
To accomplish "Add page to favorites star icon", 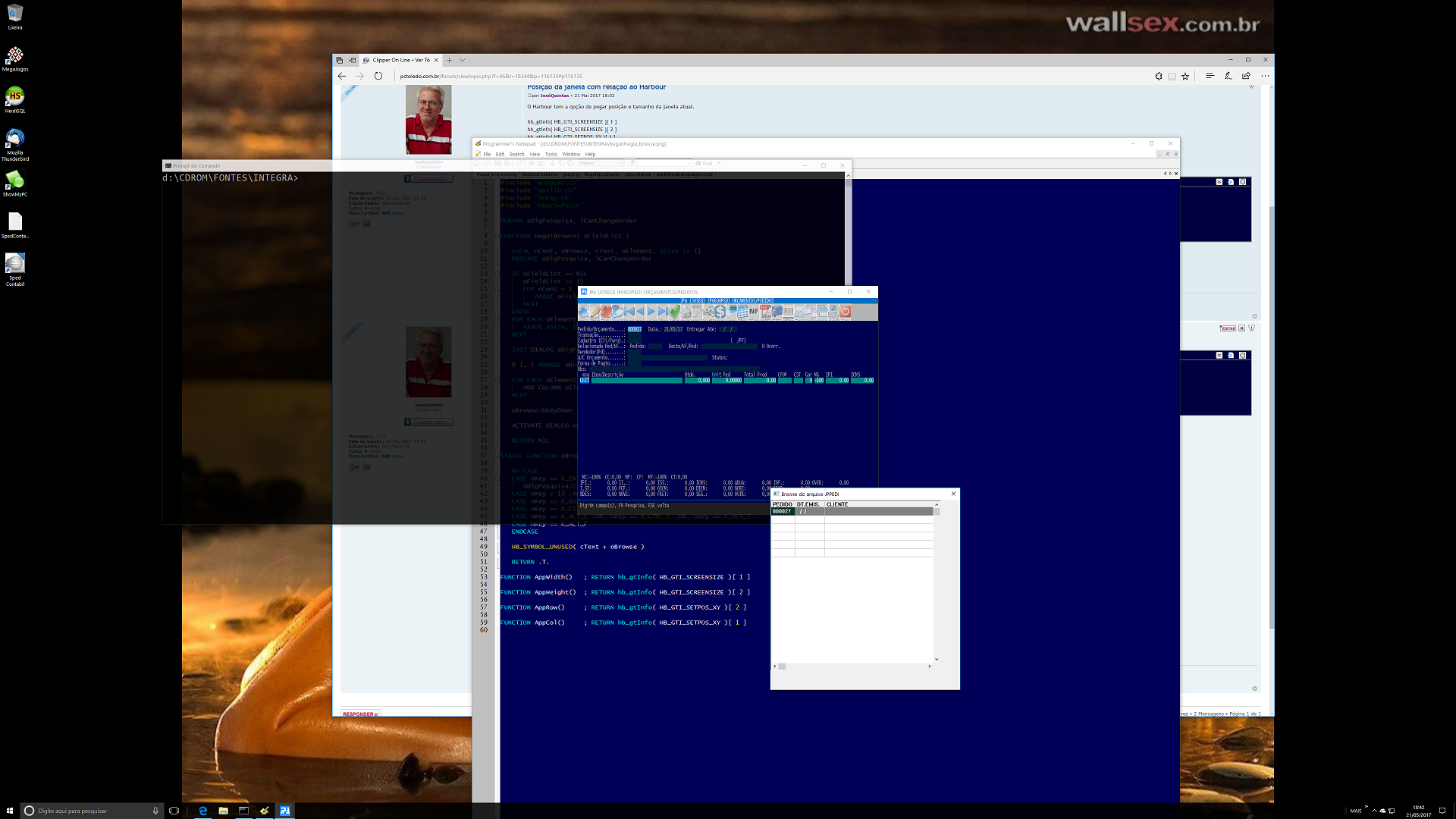I will coord(1185,76).
